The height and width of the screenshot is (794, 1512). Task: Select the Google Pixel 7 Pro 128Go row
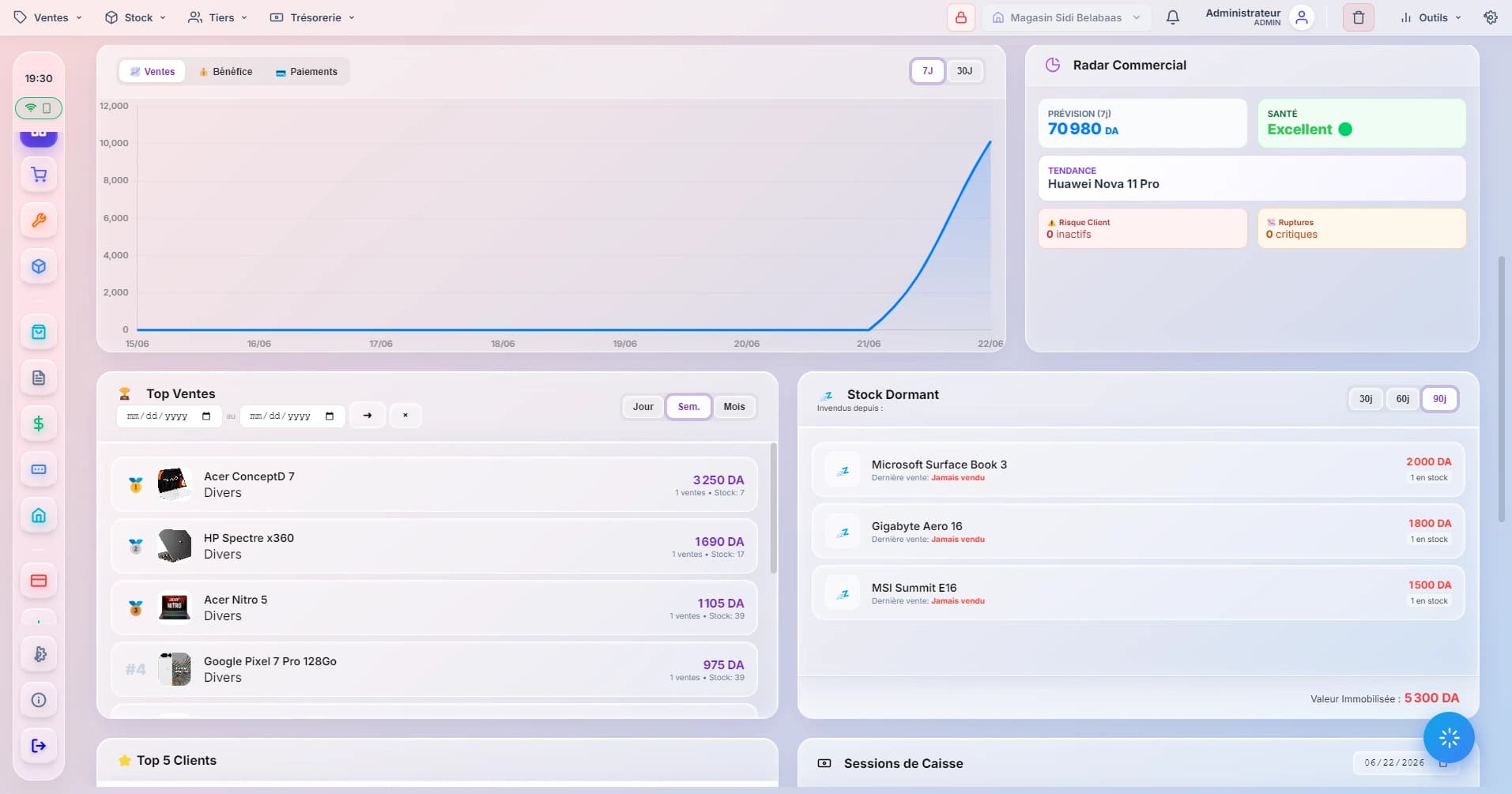coord(435,669)
